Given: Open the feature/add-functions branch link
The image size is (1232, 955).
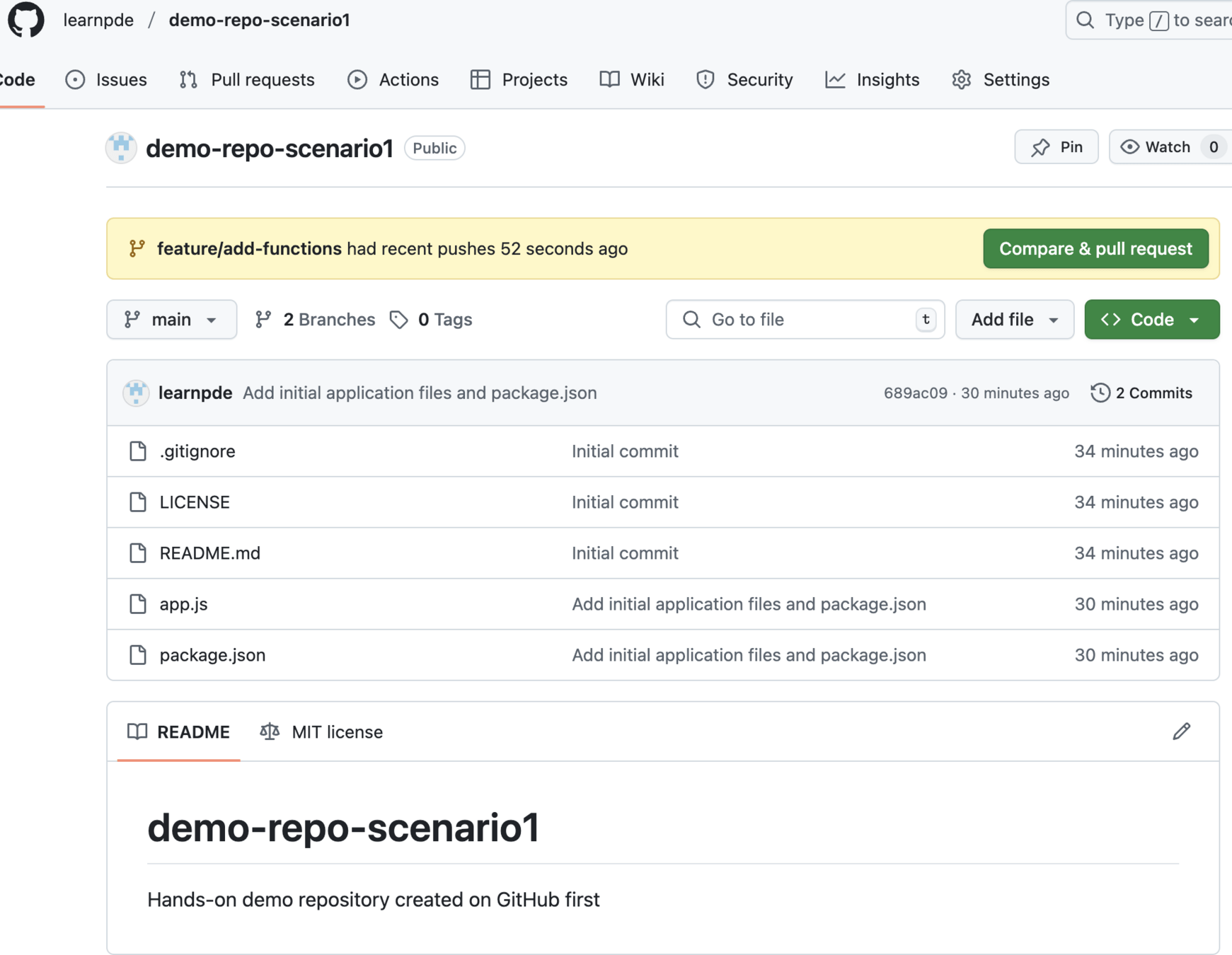Looking at the screenshot, I should 249,248.
